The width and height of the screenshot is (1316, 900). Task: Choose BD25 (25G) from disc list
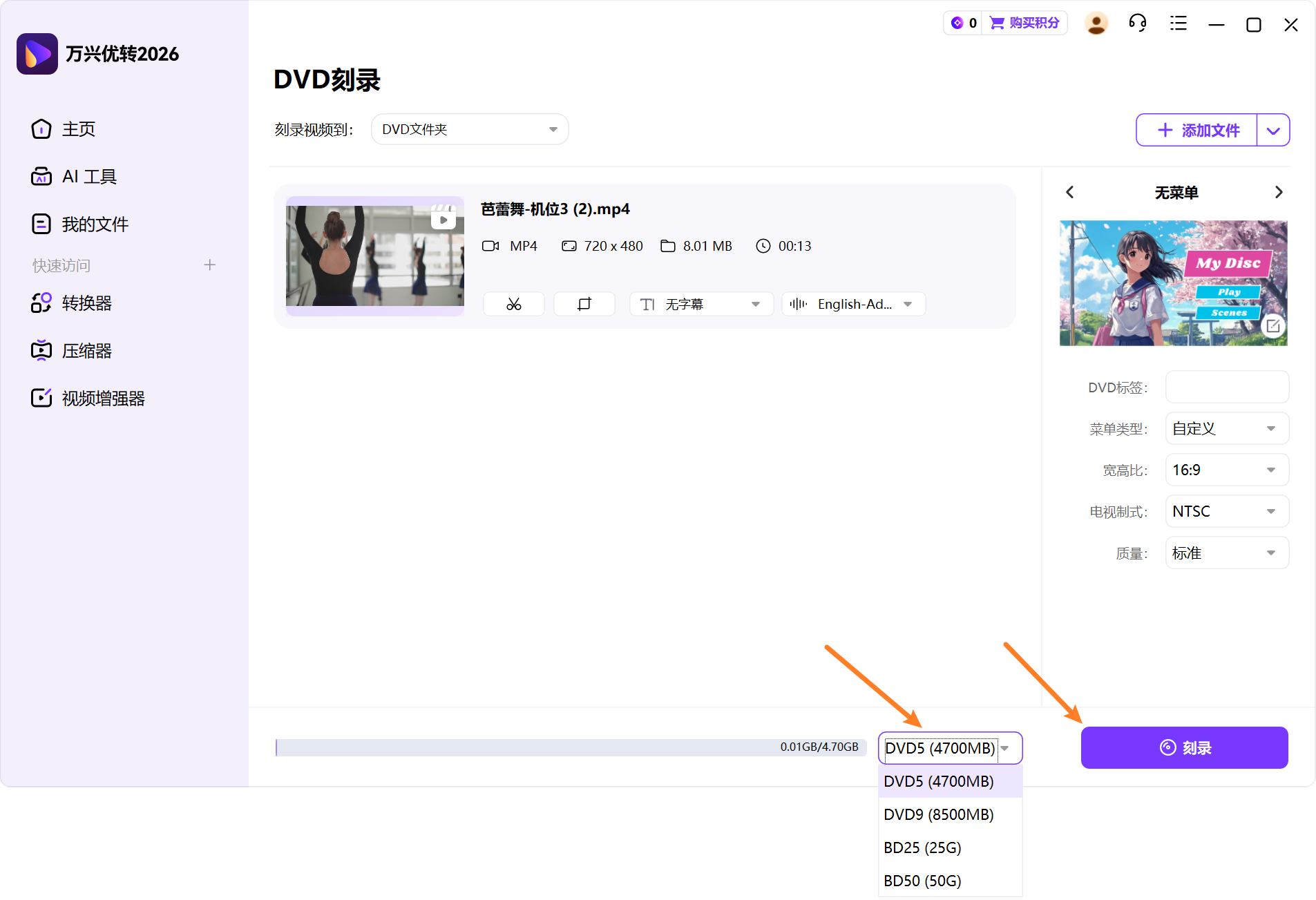pos(923,847)
